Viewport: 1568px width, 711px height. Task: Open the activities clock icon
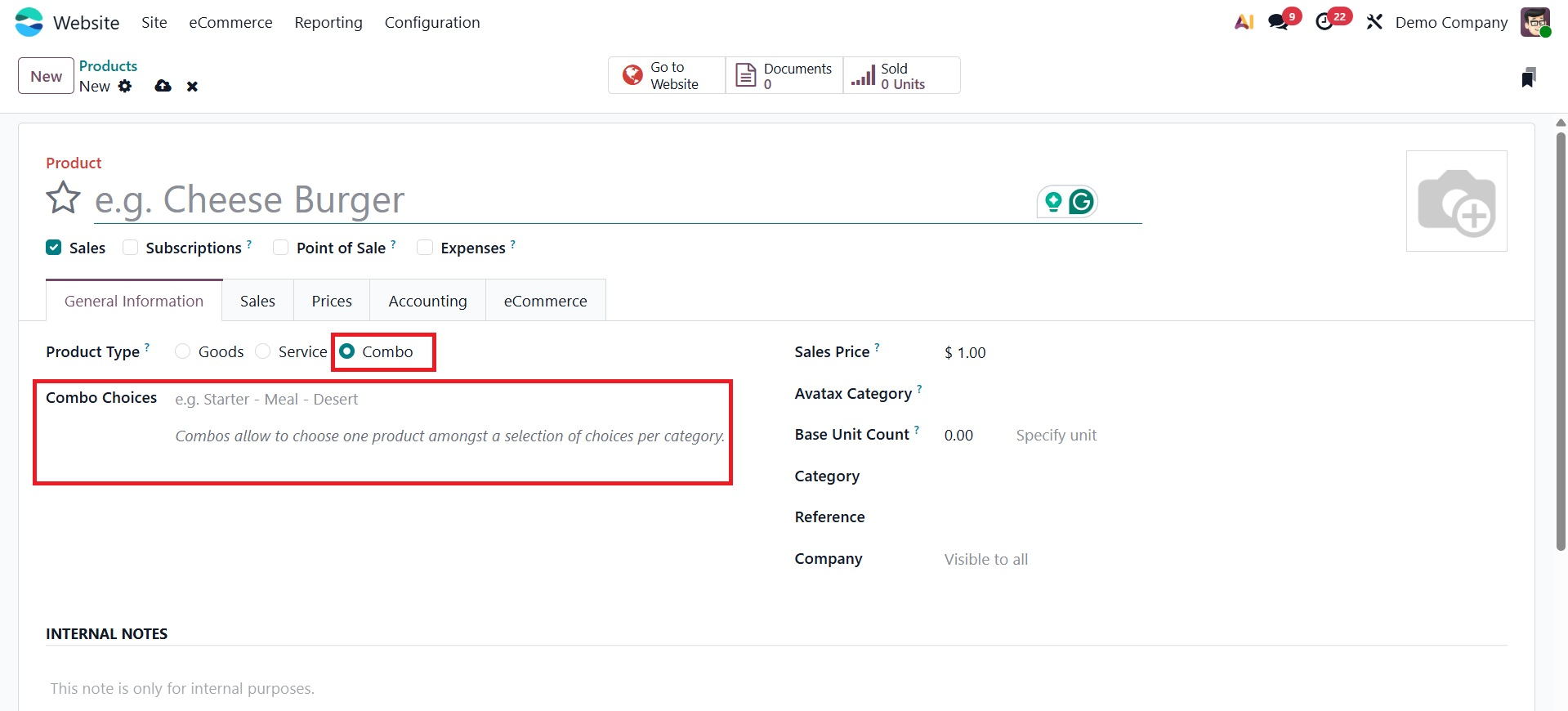1325,22
